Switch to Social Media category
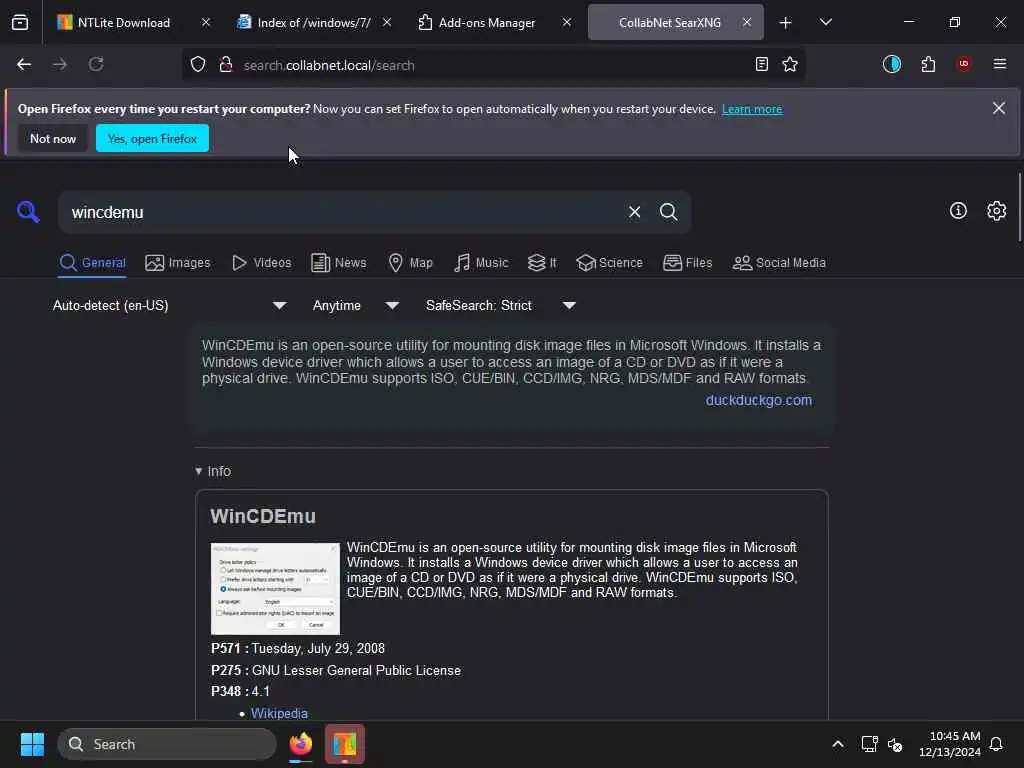 coord(779,263)
